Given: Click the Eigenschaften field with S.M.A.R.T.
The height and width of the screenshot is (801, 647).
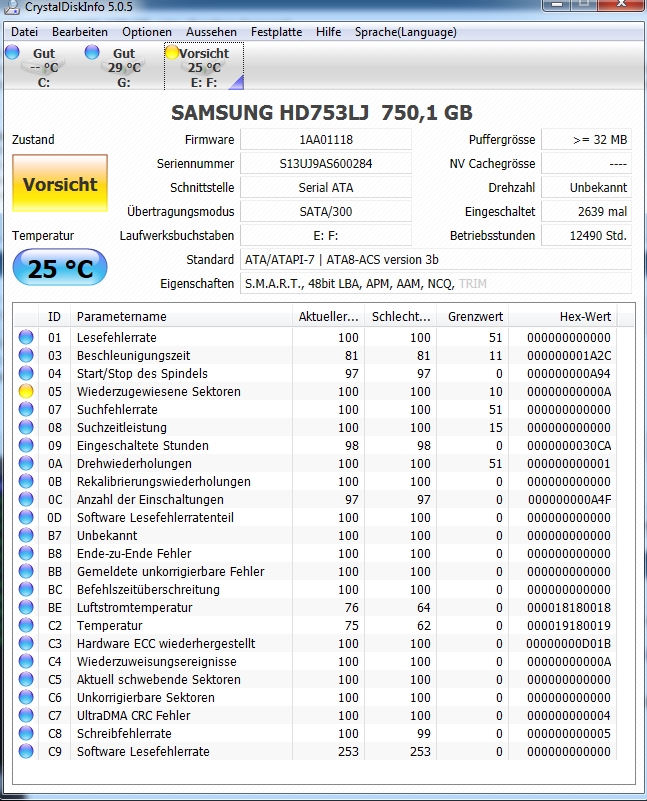Looking at the screenshot, I should [x=436, y=284].
